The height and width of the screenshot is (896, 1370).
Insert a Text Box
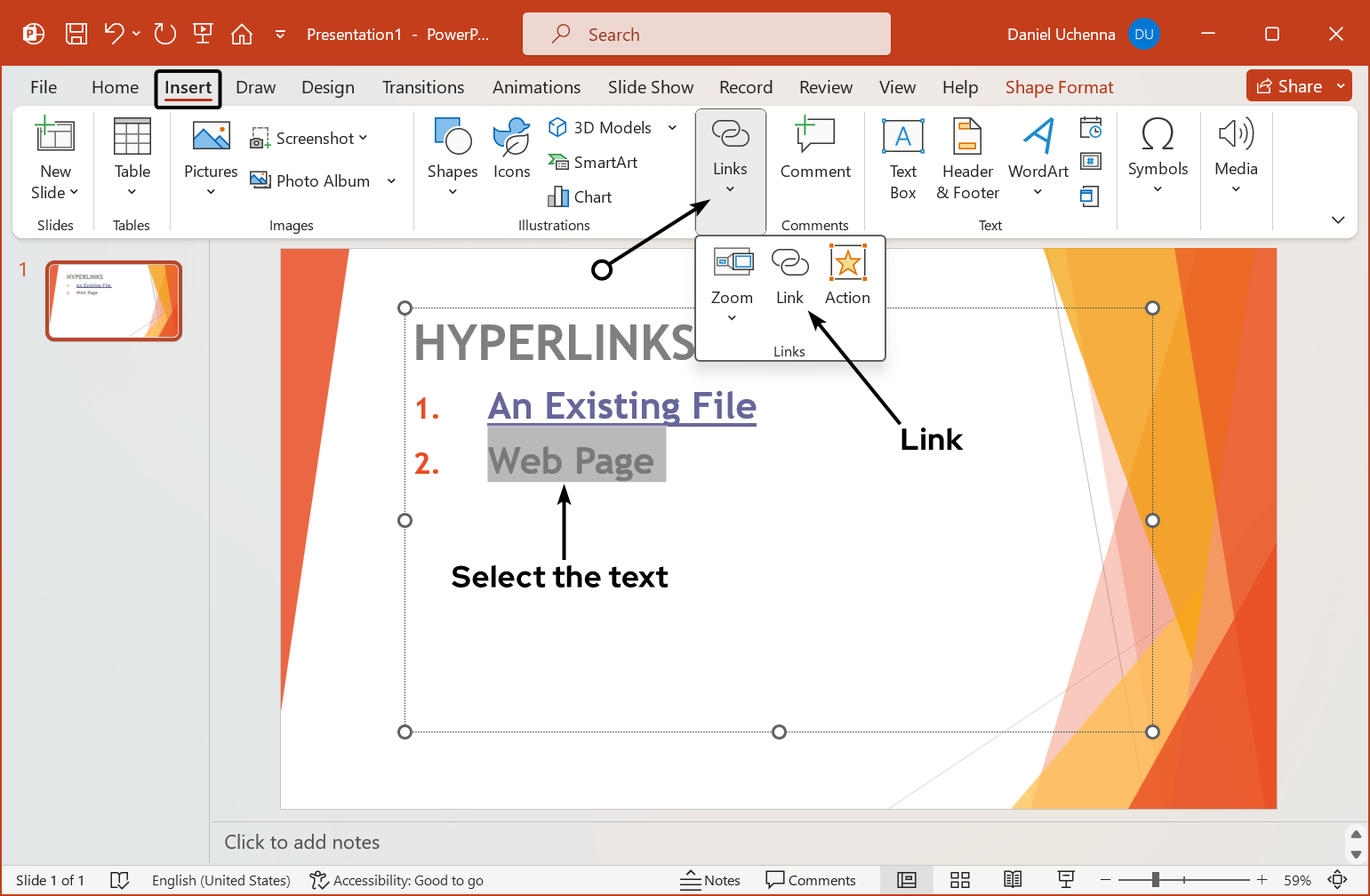902,160
